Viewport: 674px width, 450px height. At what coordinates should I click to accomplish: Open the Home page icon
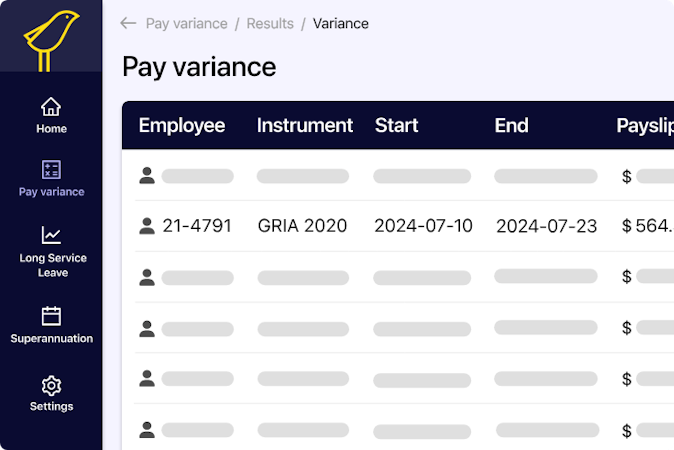[51, 107]
